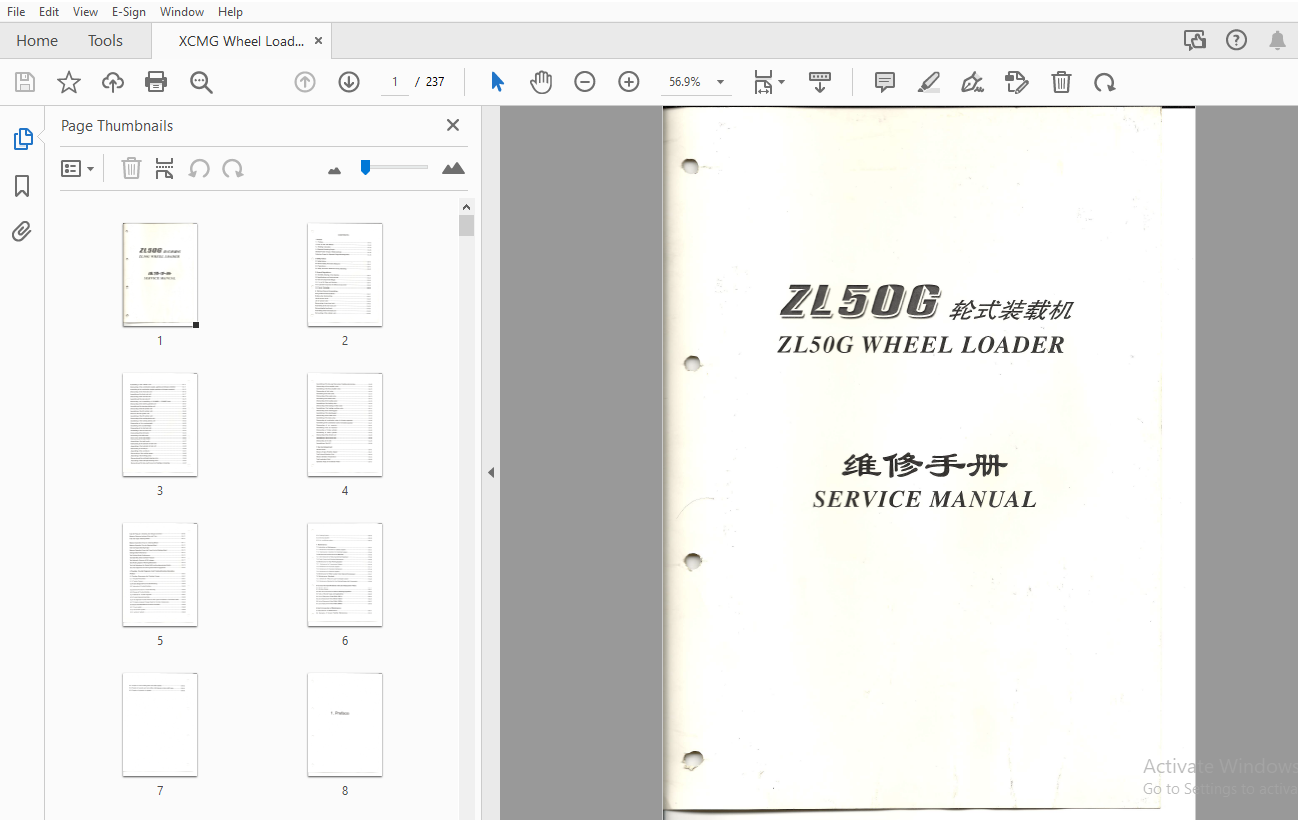Open the File menu

pos(16,11)
